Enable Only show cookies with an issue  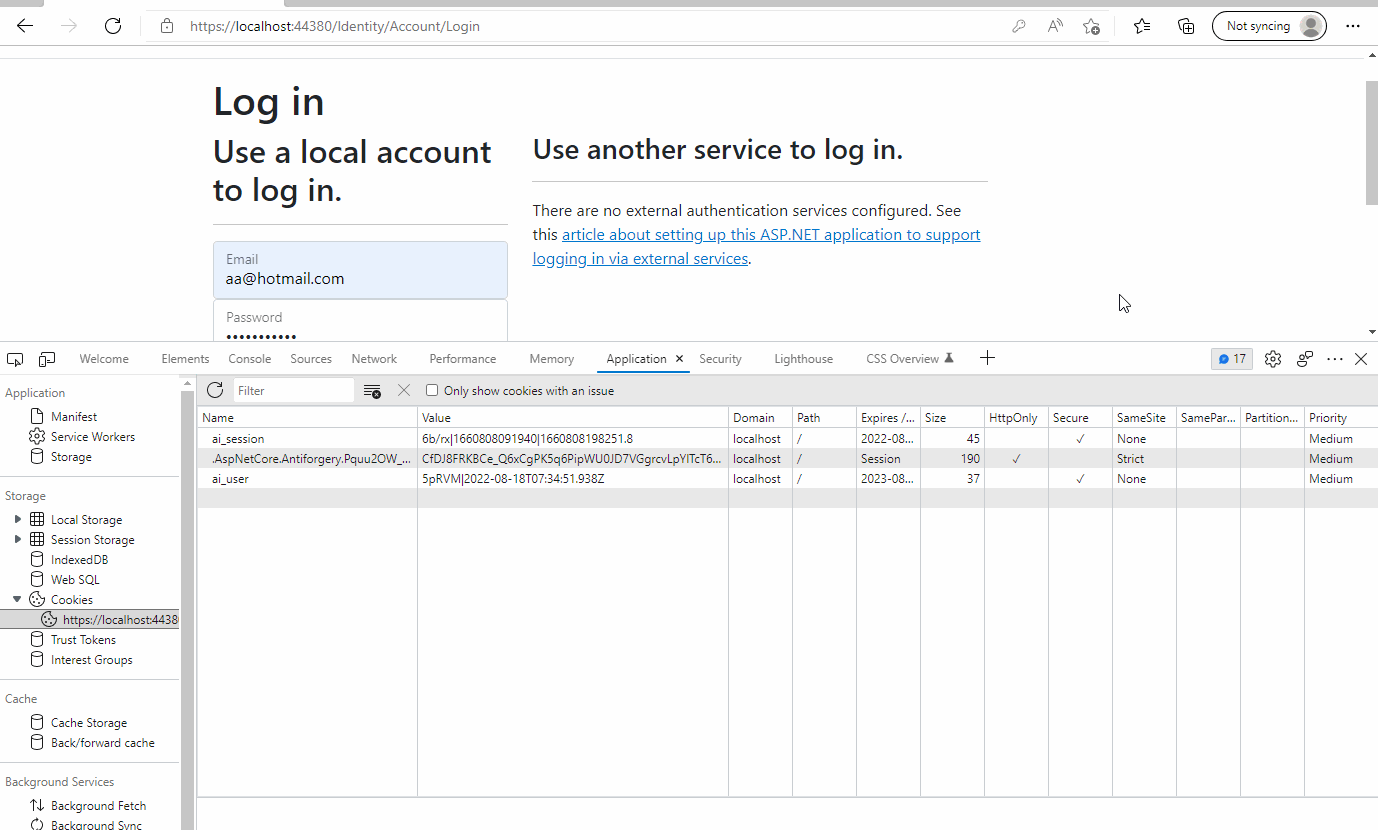[x=431, y=390]
